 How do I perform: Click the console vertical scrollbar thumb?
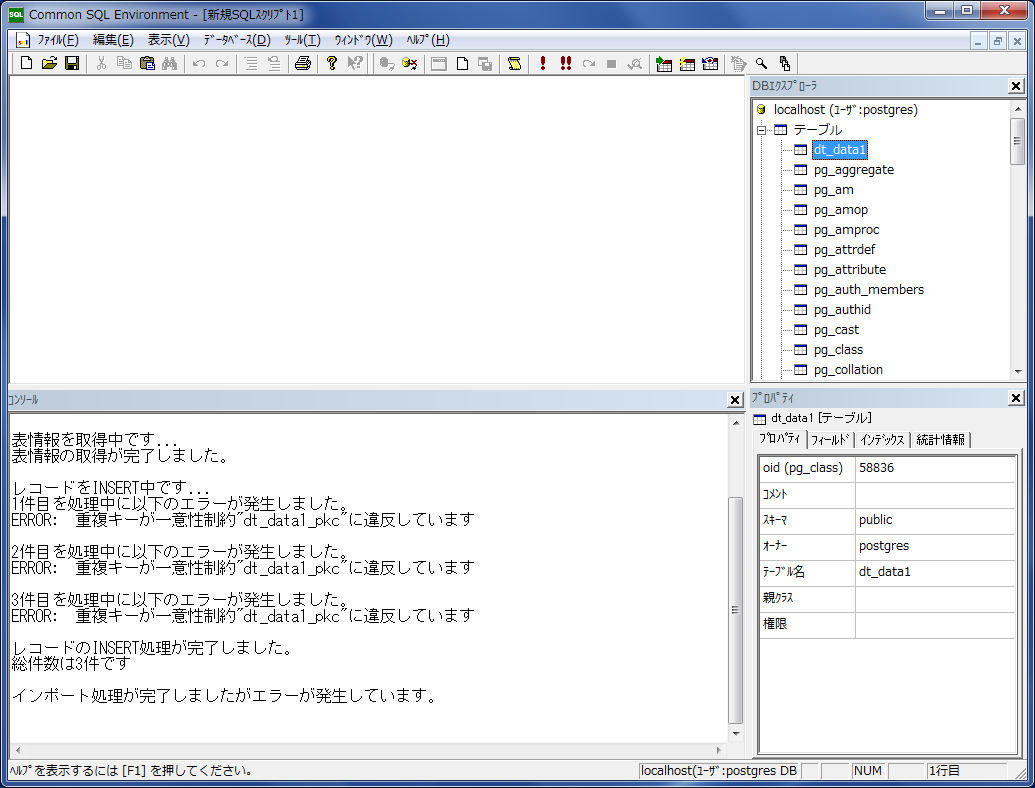tap(735, 610)
